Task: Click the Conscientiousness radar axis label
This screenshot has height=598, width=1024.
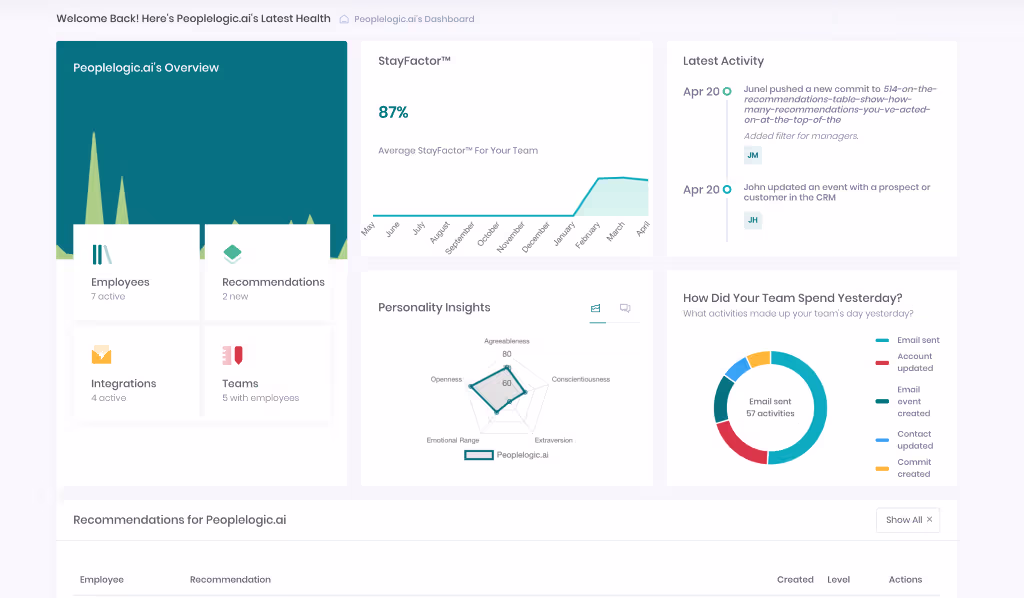Action: [581, 379]
